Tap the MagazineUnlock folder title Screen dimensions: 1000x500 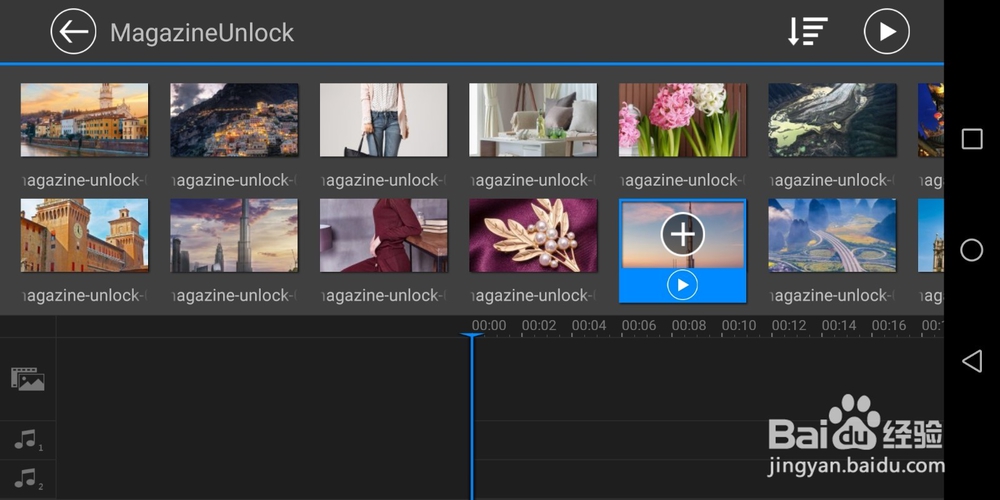pyautogui.click(x=202, y=33)
